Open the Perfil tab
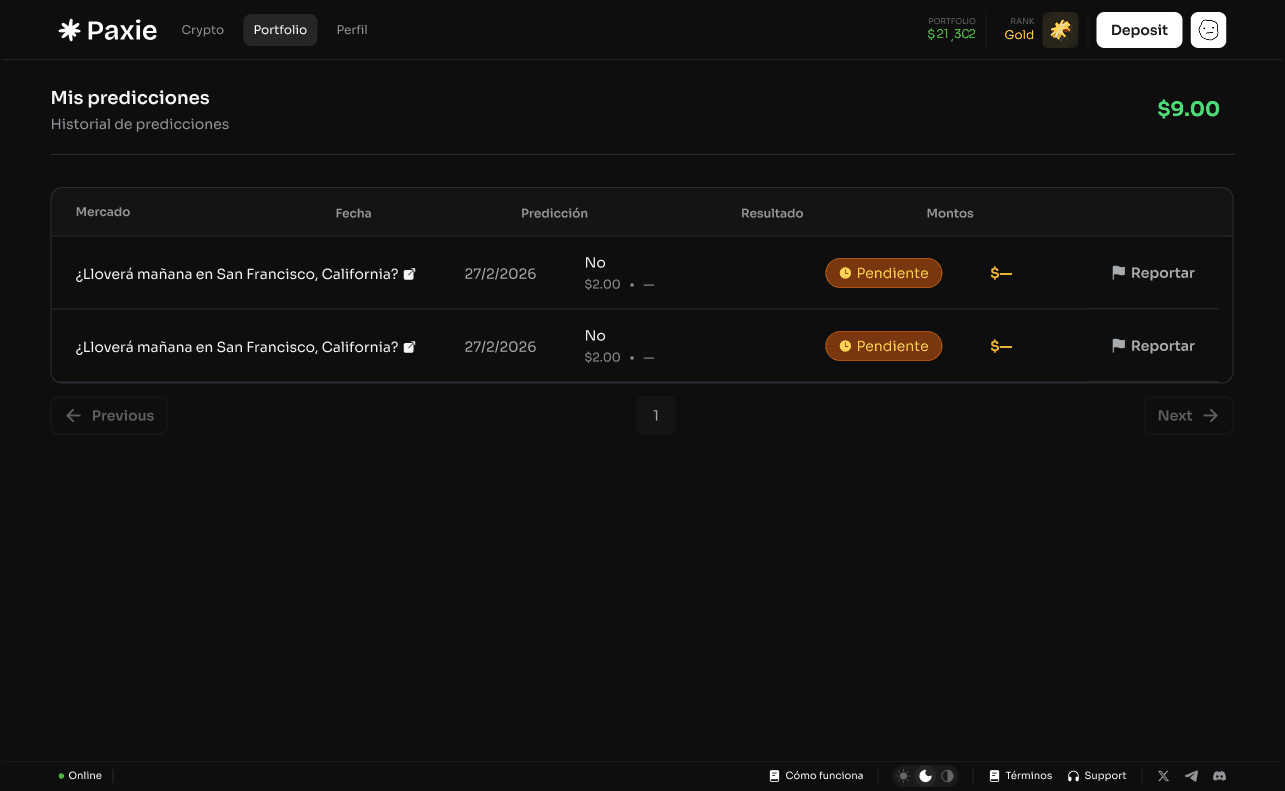Image resolution: width=1285 pixels, height=791 pixels. coord(352,30)
